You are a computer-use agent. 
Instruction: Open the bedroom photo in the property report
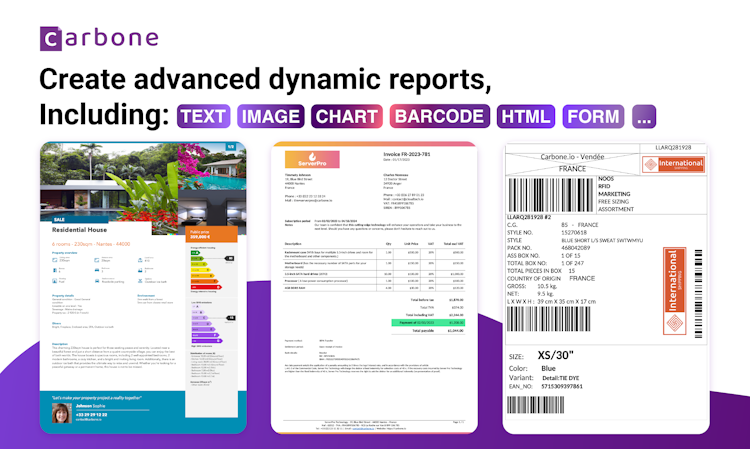[212, 208]
